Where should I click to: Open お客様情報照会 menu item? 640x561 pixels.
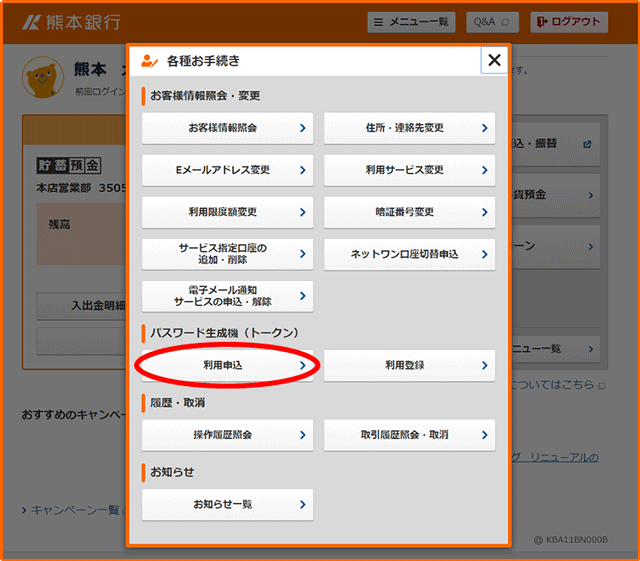(227, 128)
